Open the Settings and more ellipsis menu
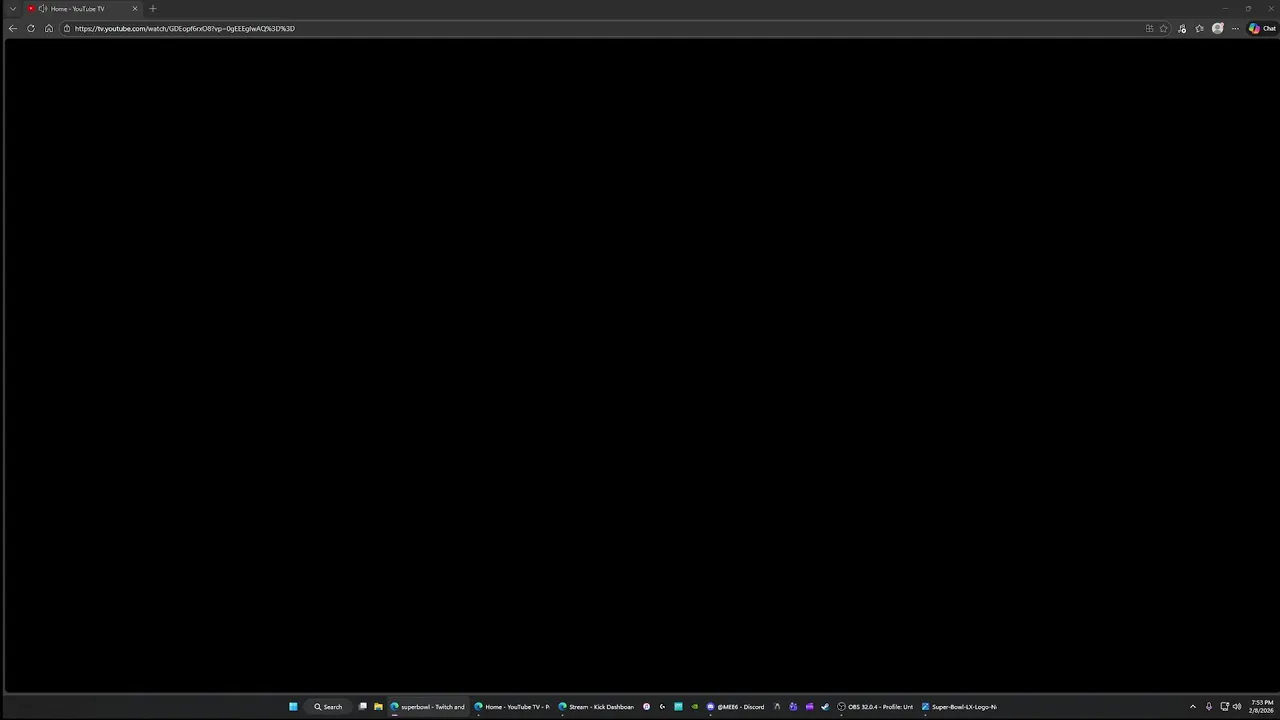Viewport: 1280px width, 720px height. 1235,28
